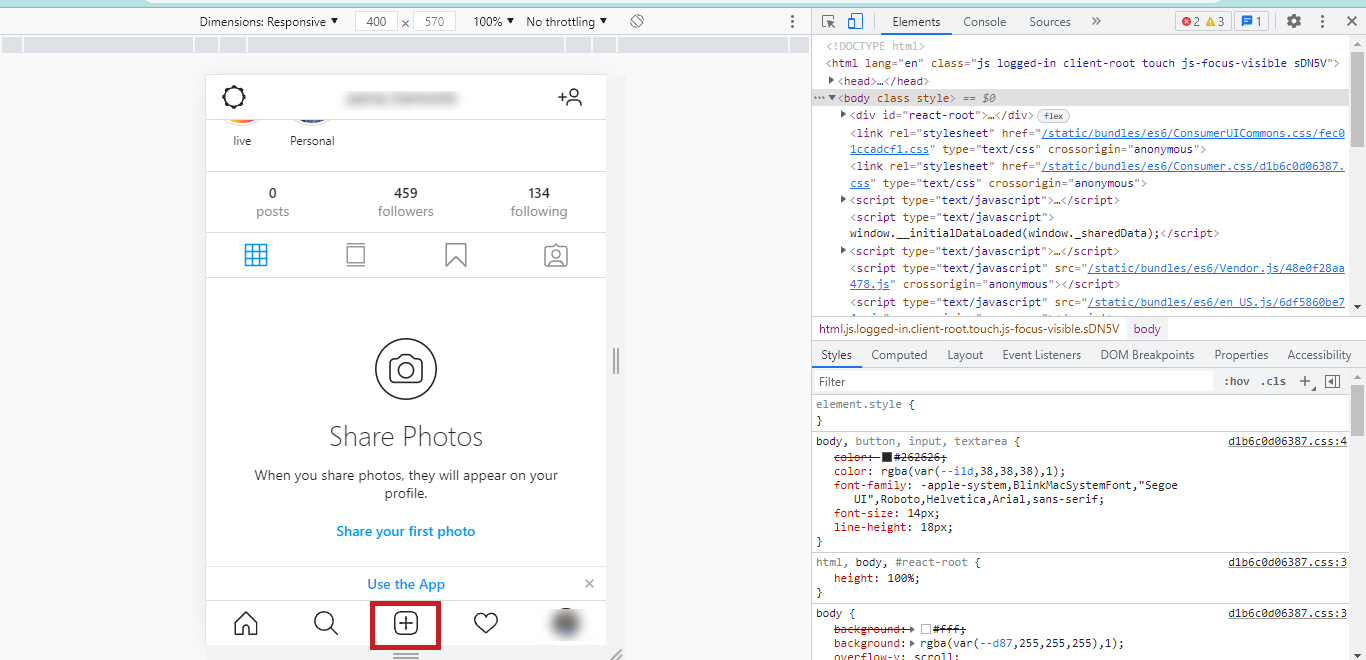Viewport: 1366px width, 660px height.
Task: Toggle the :hov element state panel
Action: pos(1237,381)
